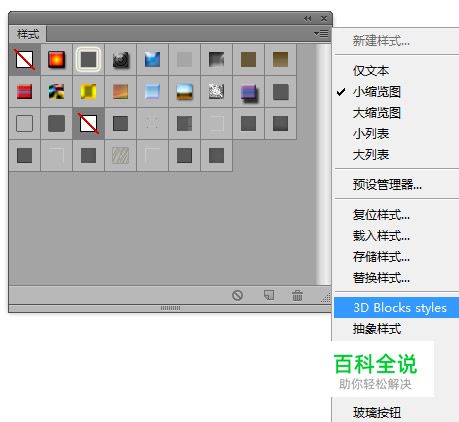Click the panel bottom resize grip handle

click(170, 308)
